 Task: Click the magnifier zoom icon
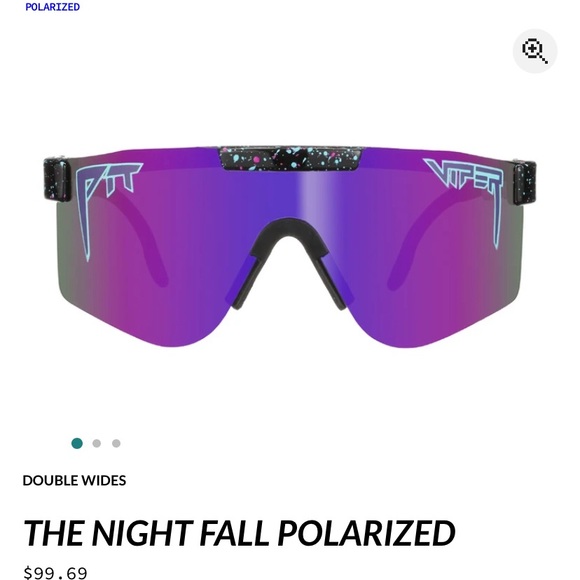(x=535, y=51)
